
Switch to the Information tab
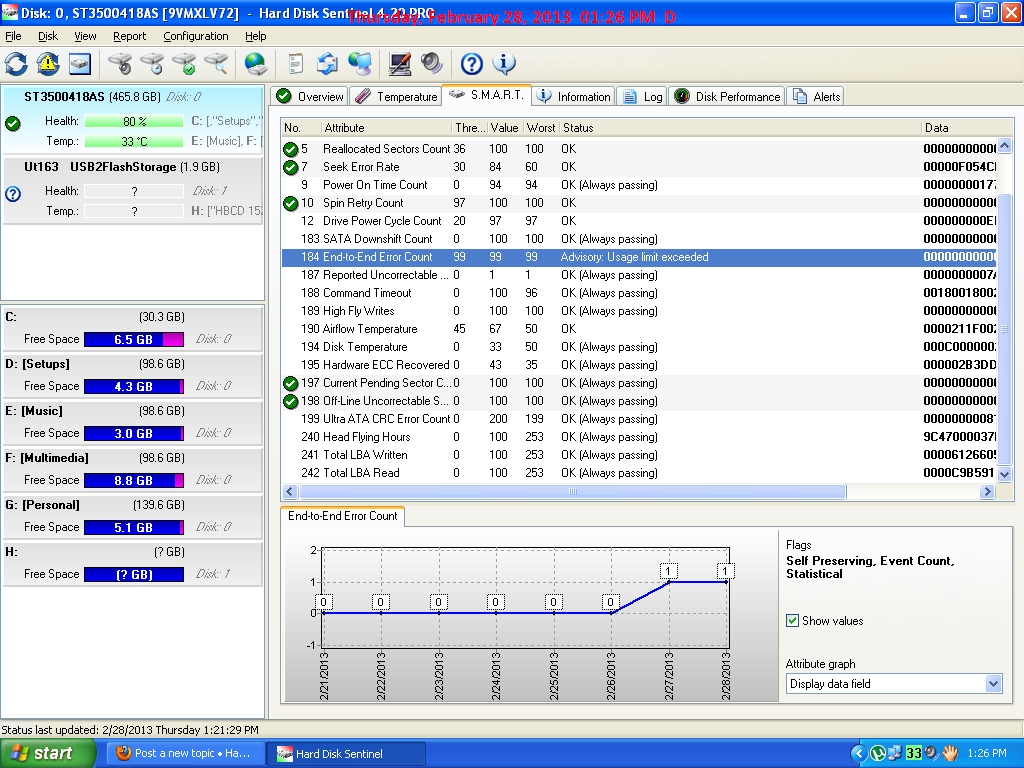[573, 97]
